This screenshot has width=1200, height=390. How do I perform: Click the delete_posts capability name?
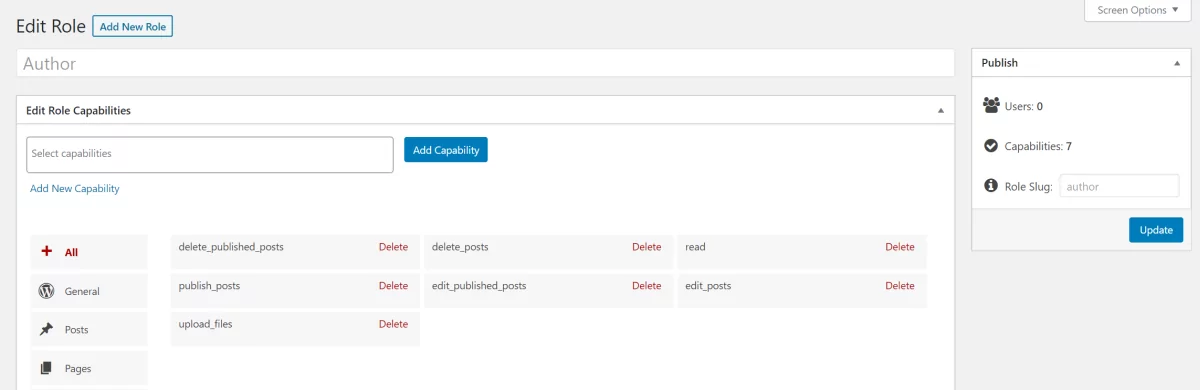[x=460, y=247]
